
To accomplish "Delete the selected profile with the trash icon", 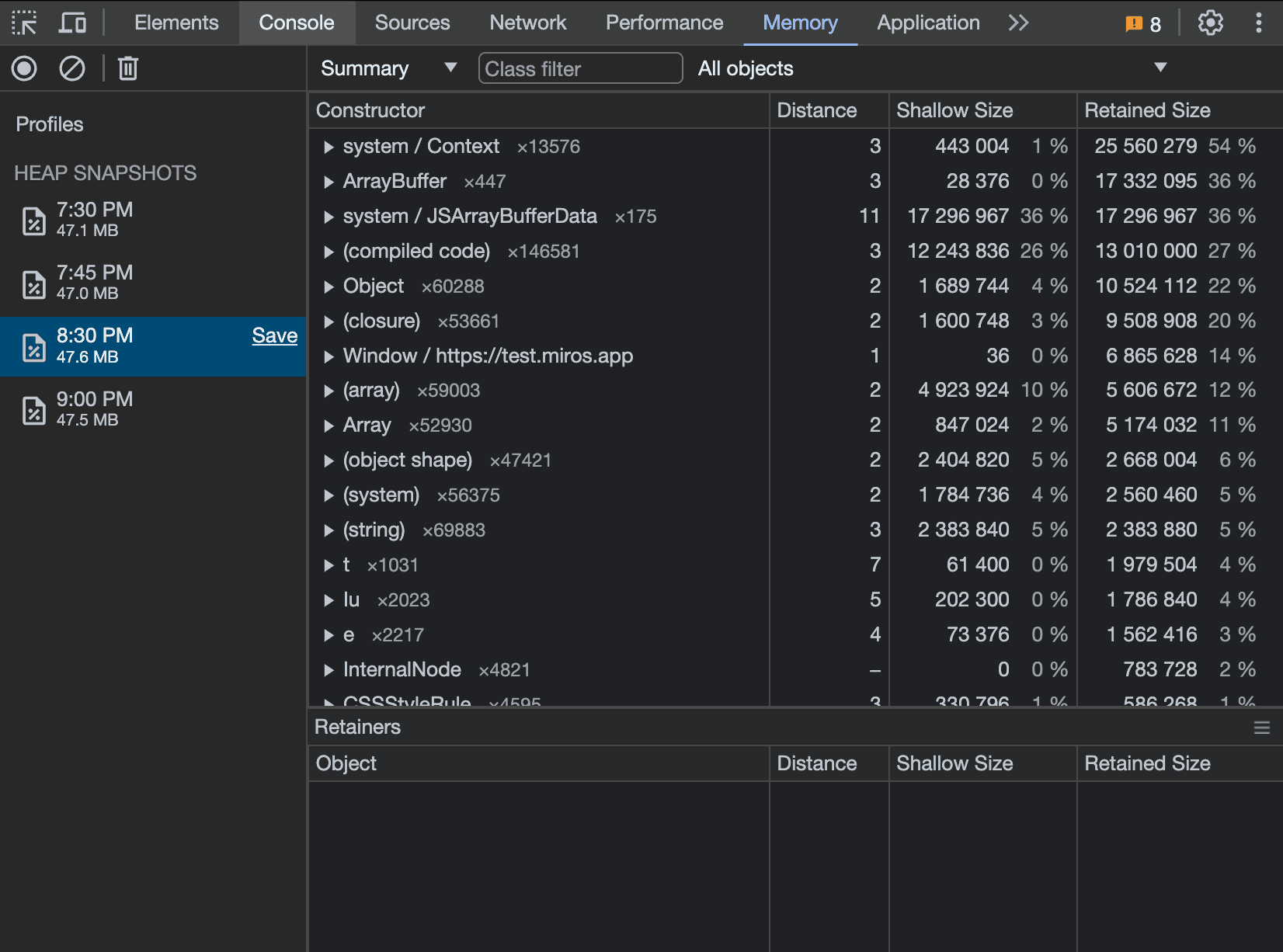I will 128,68.
